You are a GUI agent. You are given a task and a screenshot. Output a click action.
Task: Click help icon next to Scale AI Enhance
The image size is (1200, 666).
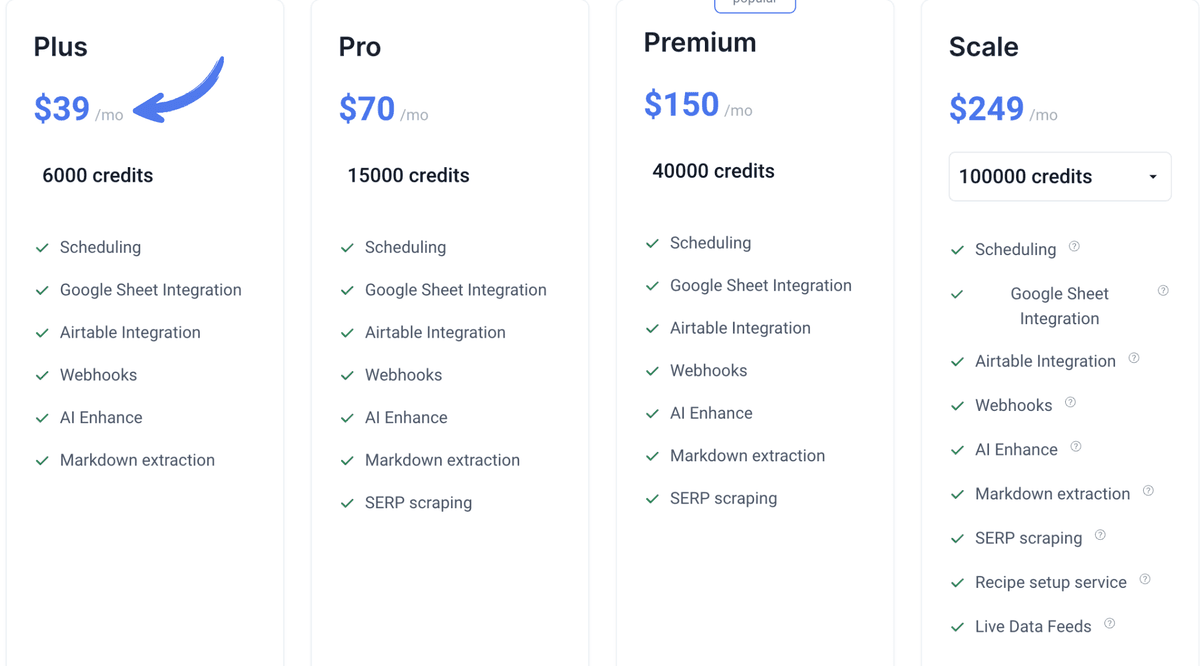pos(1076,447)
